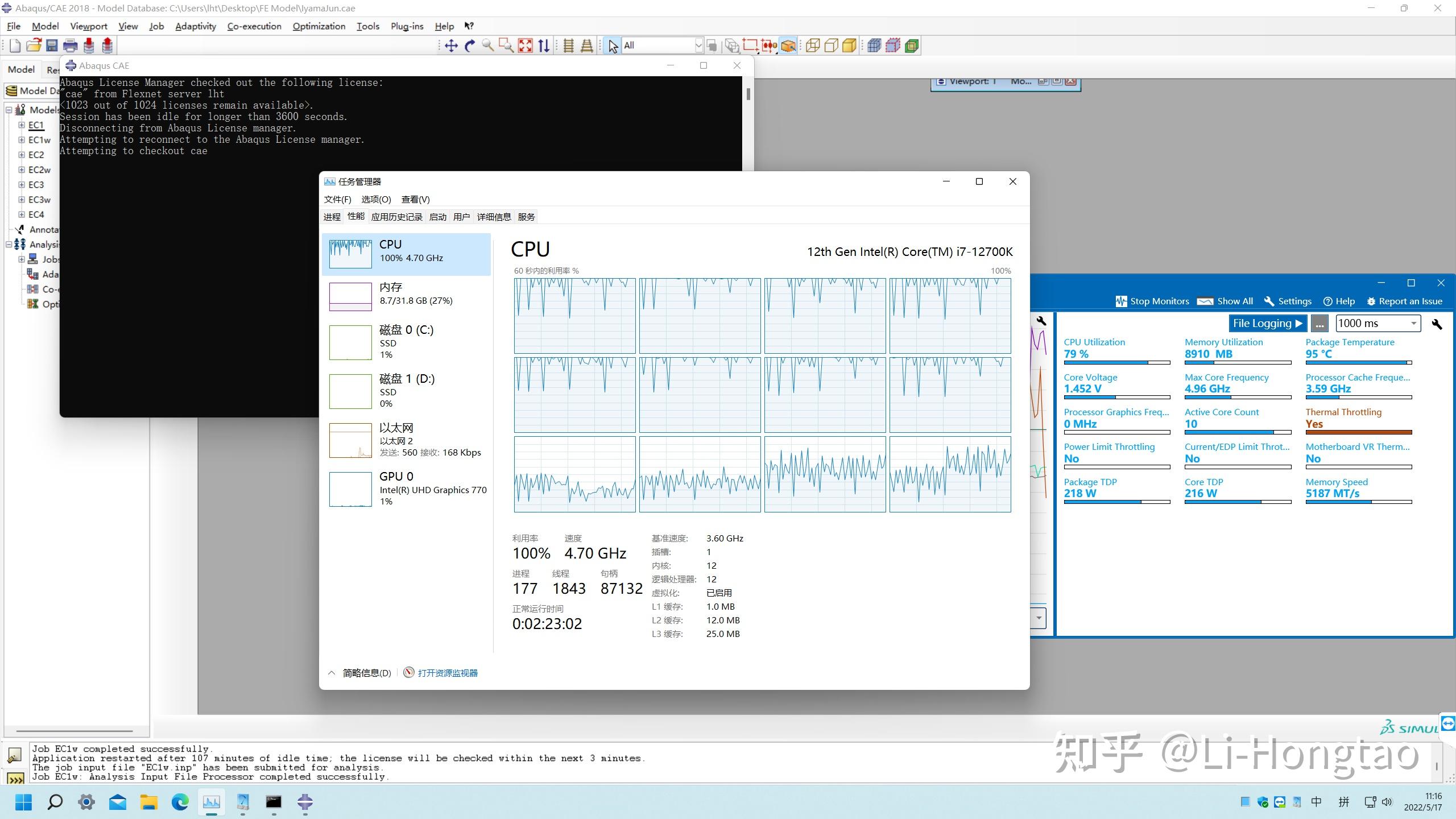Image resolution: width=1456 pixels, height=819 pixels.
Task: Click the blue mesh cube toolbar icon
Action: tap(874, 45)
